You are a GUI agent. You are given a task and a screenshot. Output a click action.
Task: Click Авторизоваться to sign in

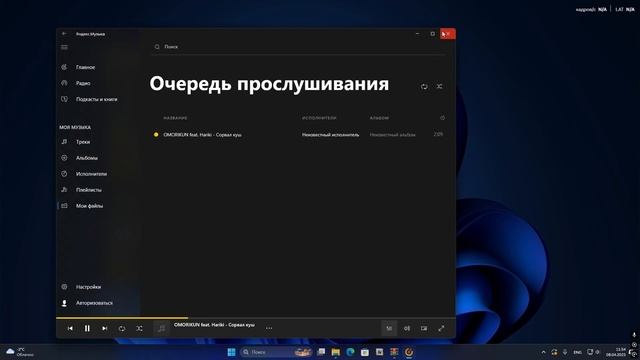click(x=94, y=303)
